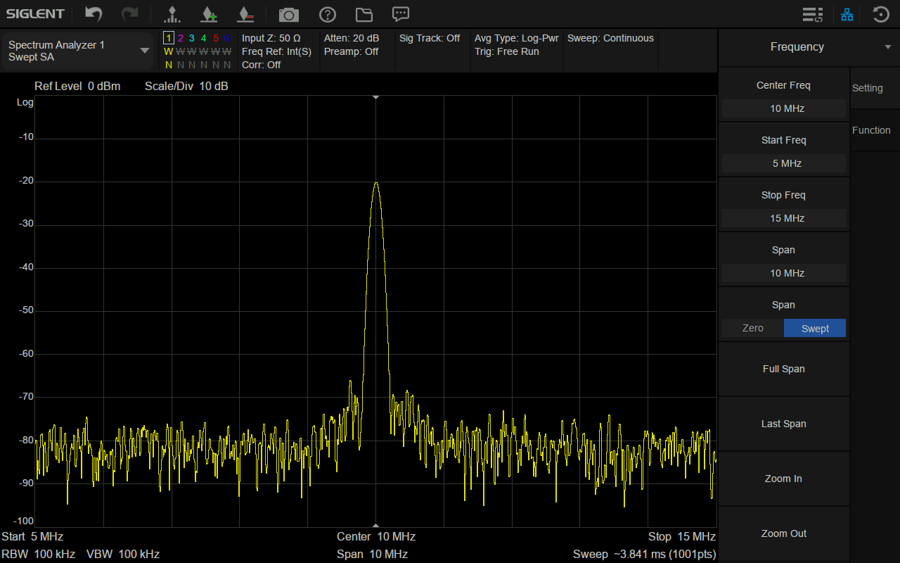Select trace 3 indicator
The height and width of the screenshot is (563, 900).
click(192, 38)
